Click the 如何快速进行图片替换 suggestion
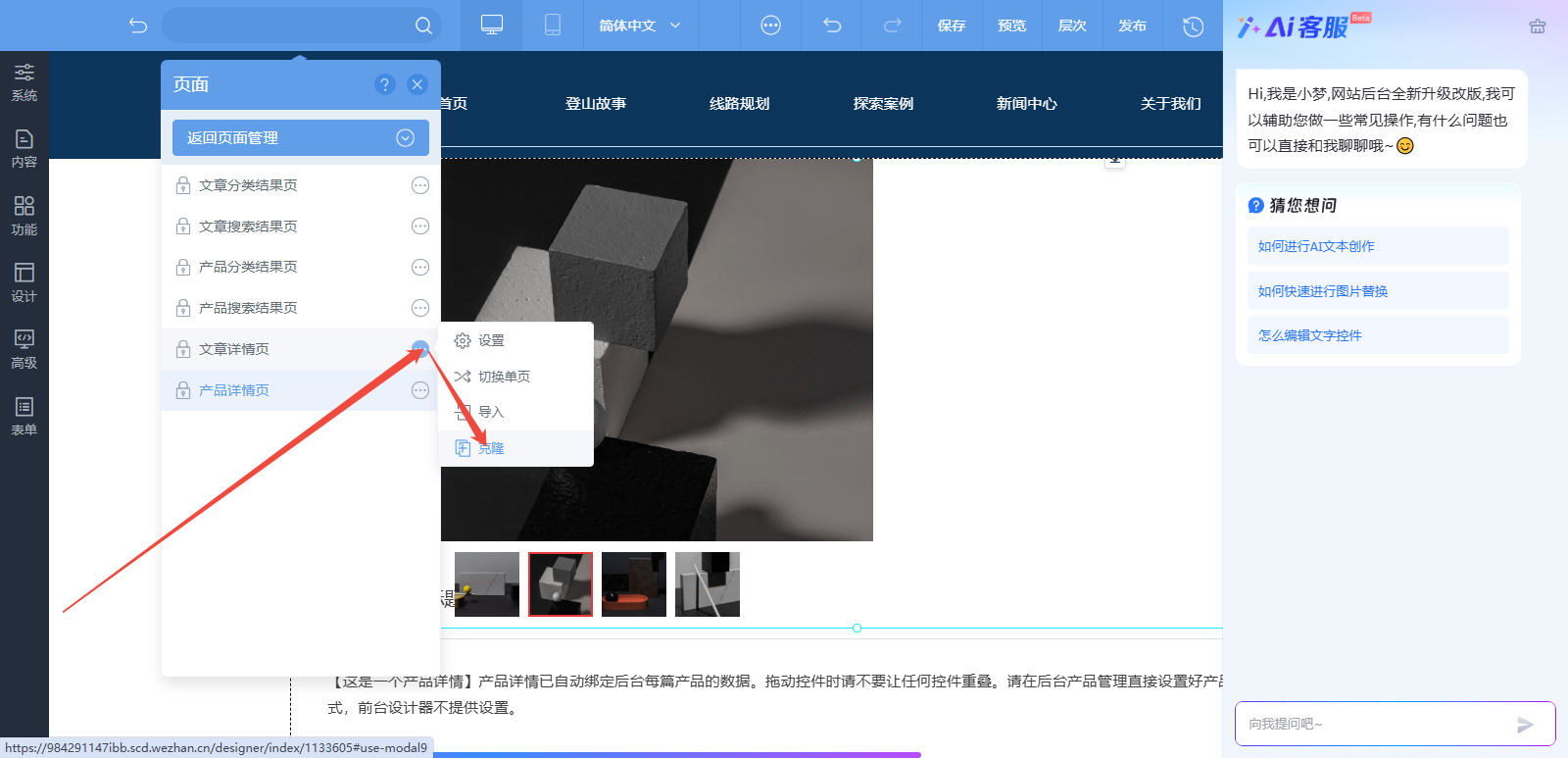Screen dimensions: 1568x758 tap(1378, 291)
